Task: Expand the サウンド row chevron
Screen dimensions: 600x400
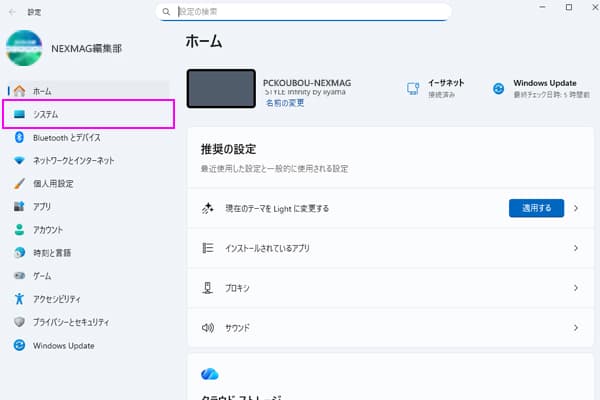Action: coord(576,328)
